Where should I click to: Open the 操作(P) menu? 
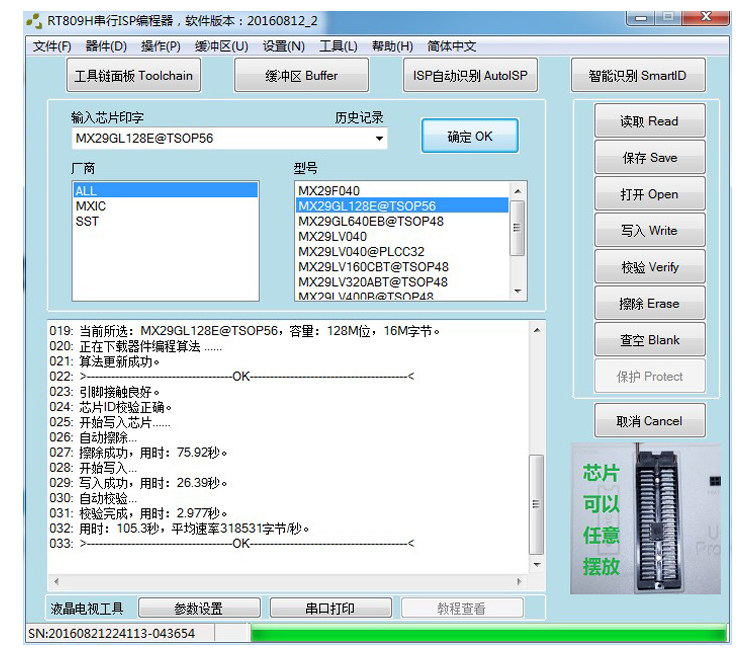tap(161, 46)
